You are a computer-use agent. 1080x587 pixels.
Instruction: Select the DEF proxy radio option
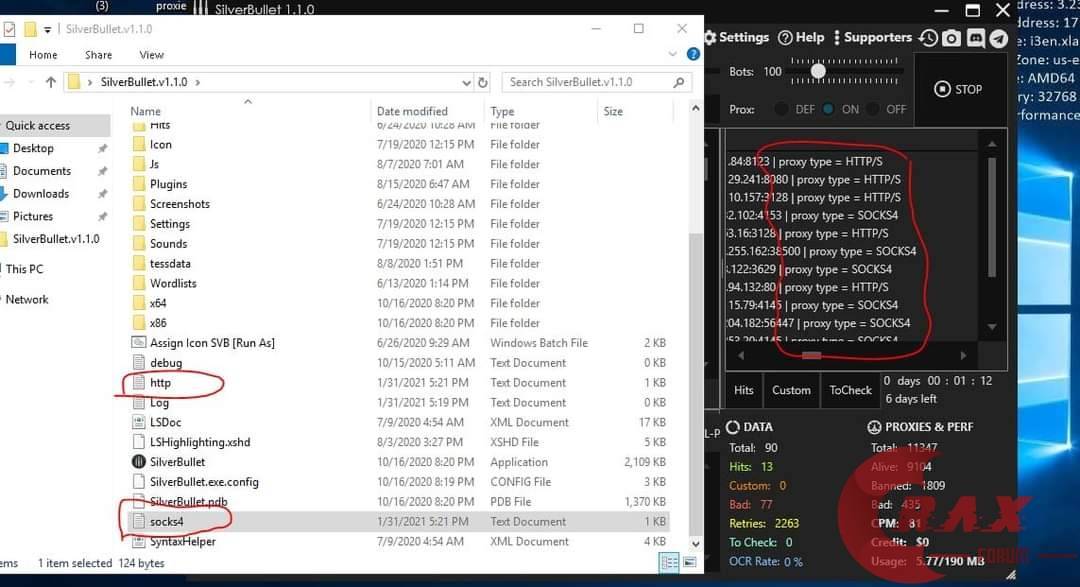pyautogui.click(x=781, y=109)
